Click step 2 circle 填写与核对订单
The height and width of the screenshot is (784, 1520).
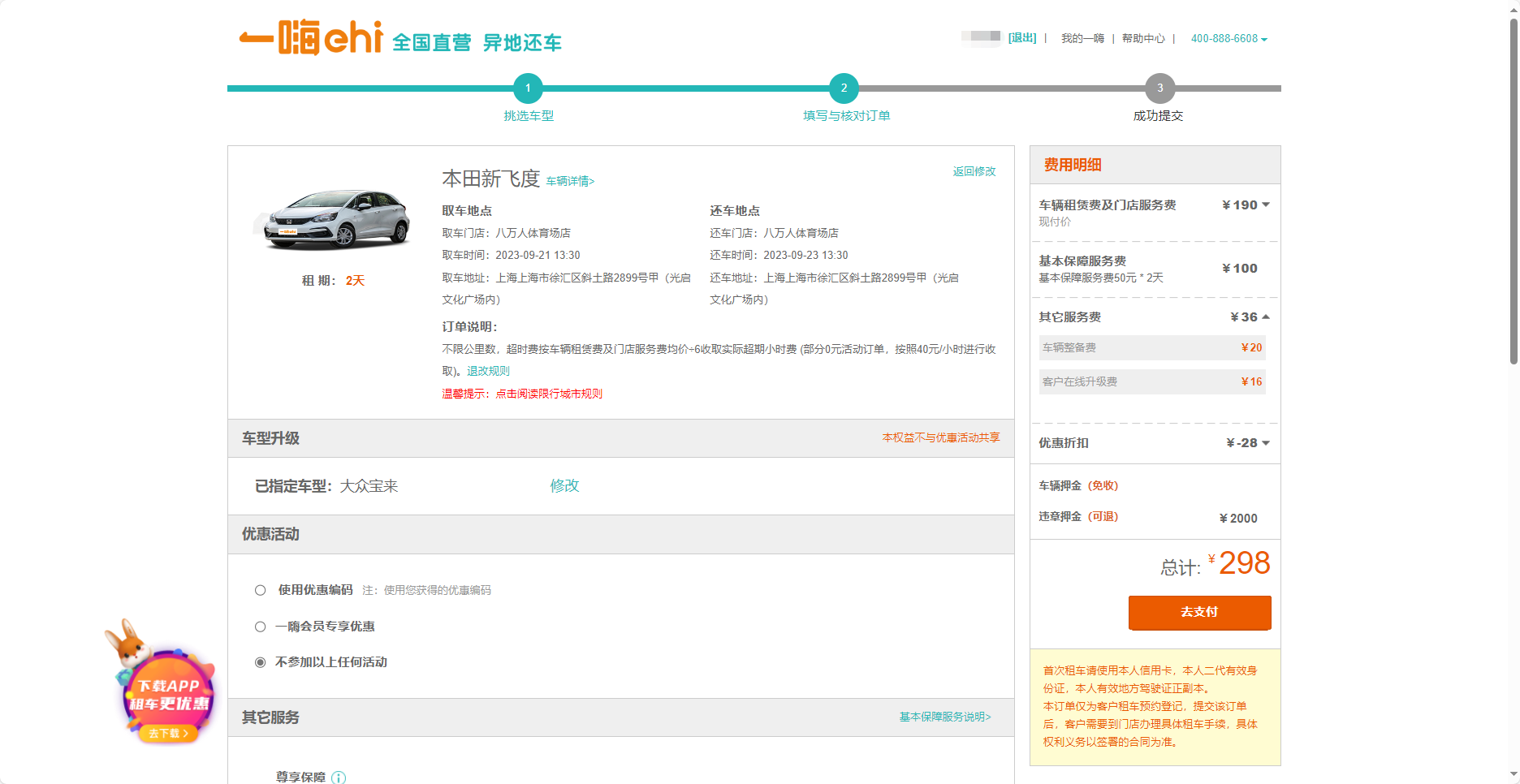point(844,88)
